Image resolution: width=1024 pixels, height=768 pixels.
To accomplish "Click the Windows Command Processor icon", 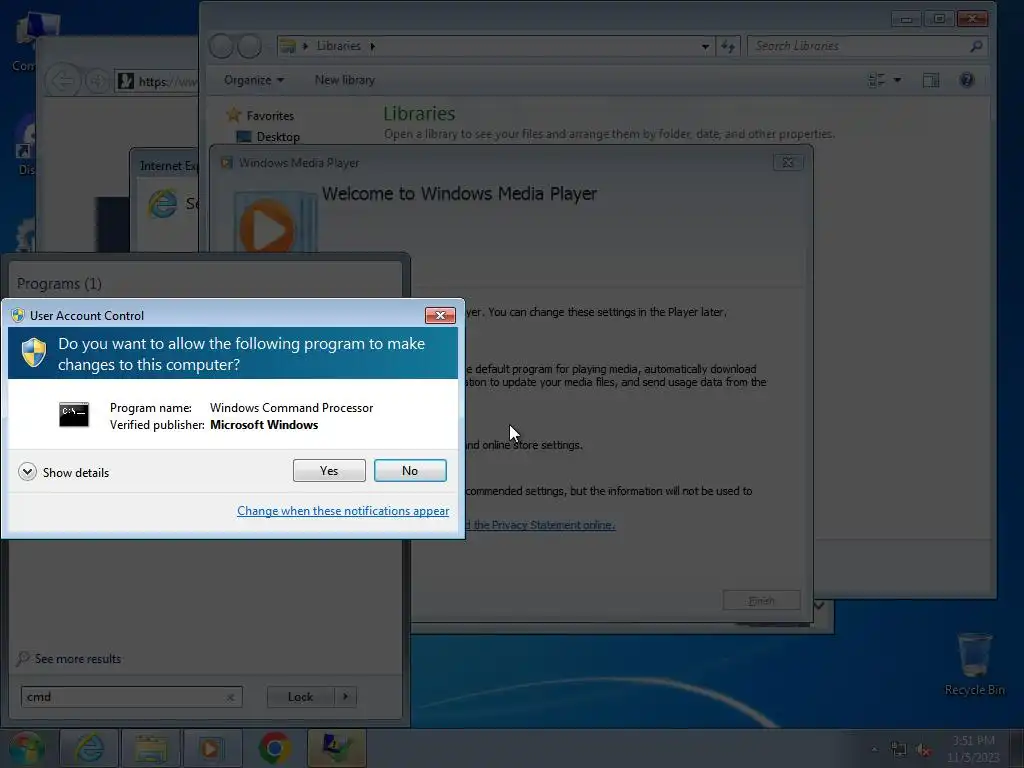I will pos(74,415).
